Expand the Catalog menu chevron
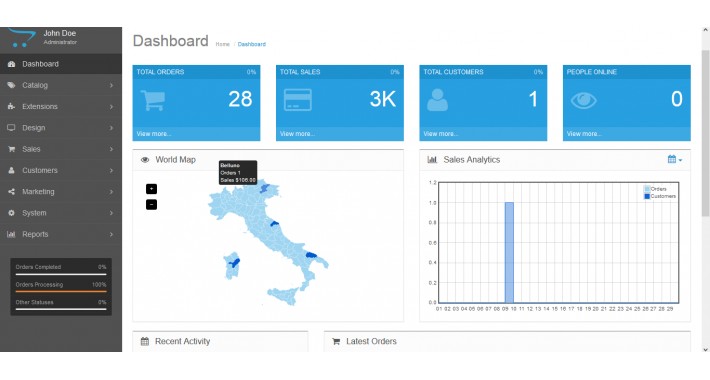The width and height of the screenshot is (710, 380). pos(111,85)
